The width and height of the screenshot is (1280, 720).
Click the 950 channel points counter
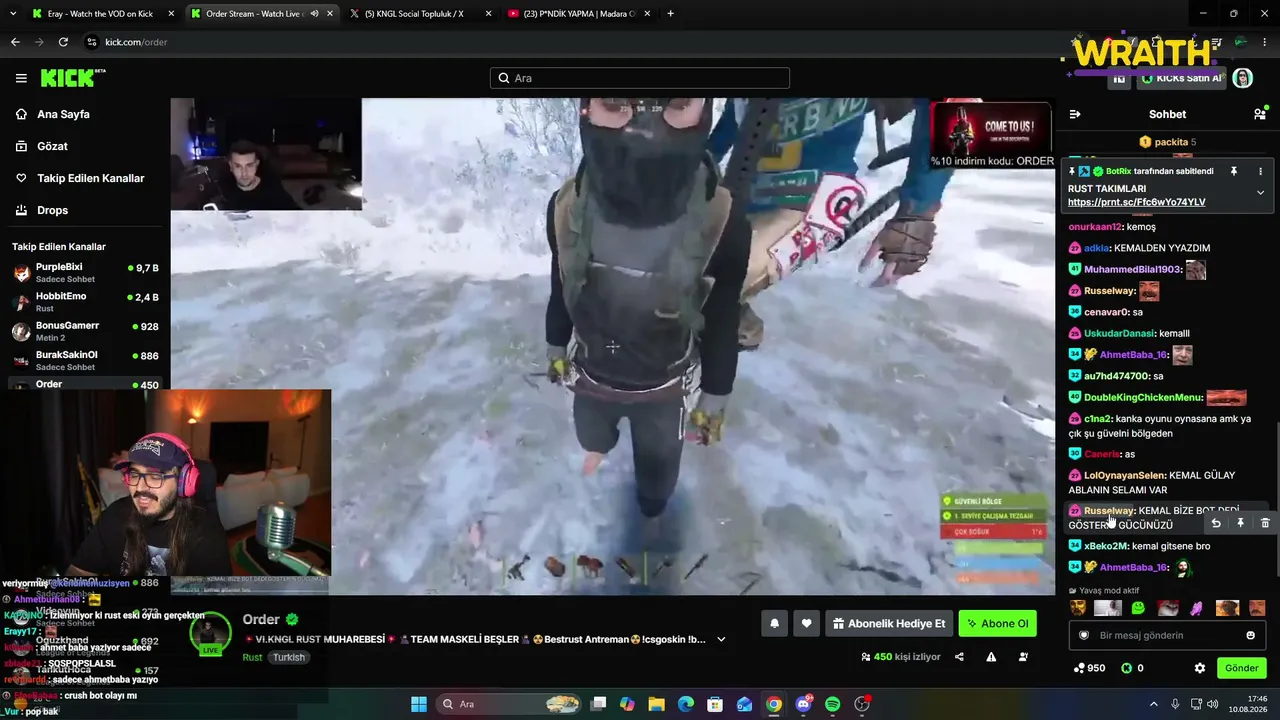point(1089,668)
